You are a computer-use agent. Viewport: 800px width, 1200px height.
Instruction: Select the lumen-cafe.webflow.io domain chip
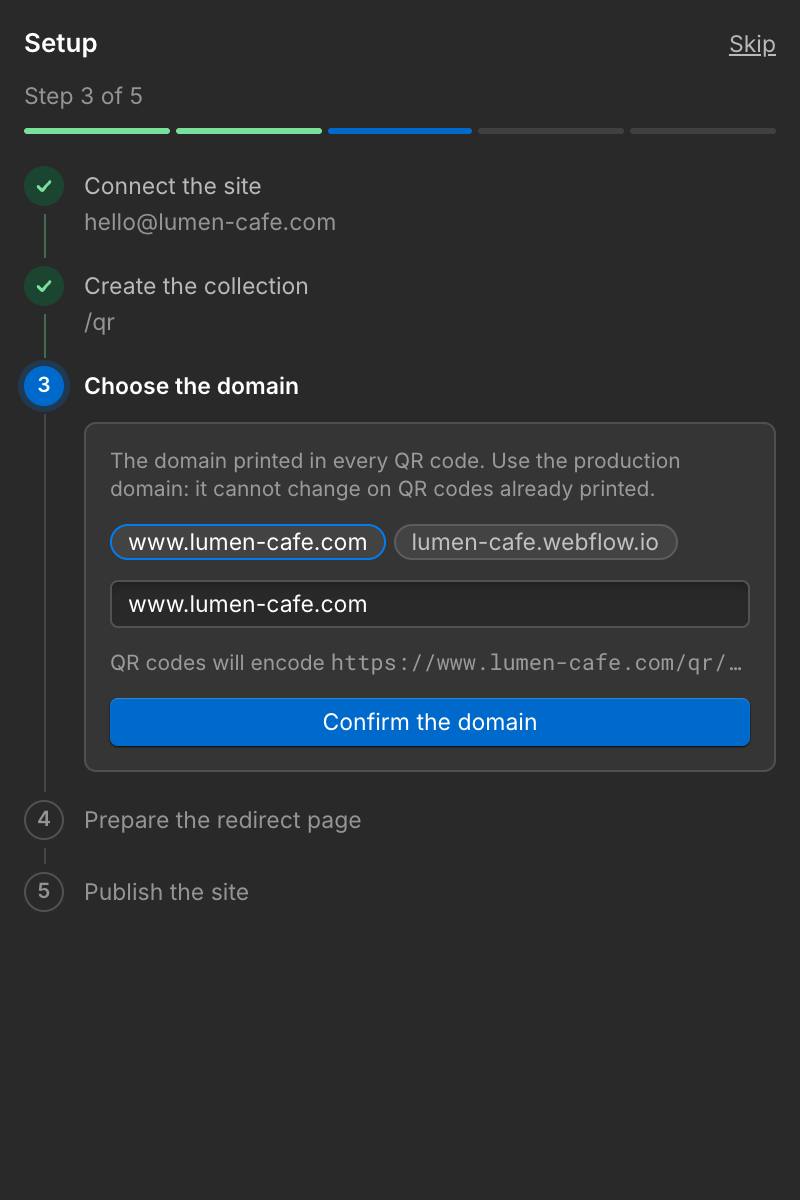coord(535,542)
